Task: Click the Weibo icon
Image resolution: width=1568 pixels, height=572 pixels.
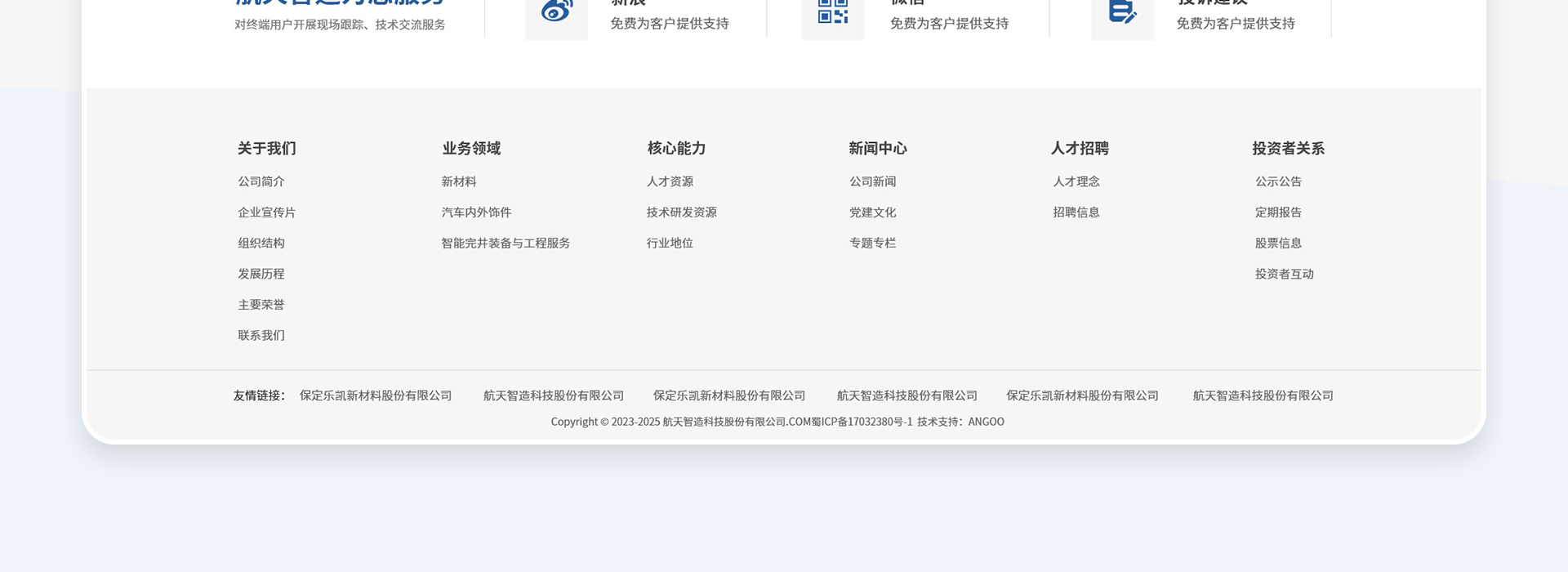Action: [x=556, y=13]
